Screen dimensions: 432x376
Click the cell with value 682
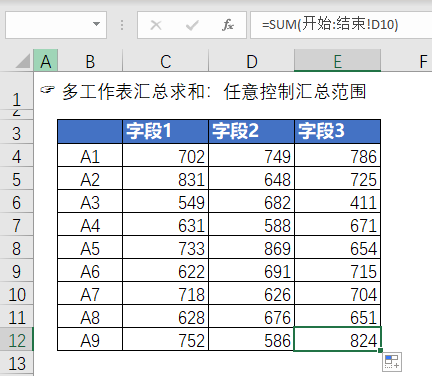[252, 201]
